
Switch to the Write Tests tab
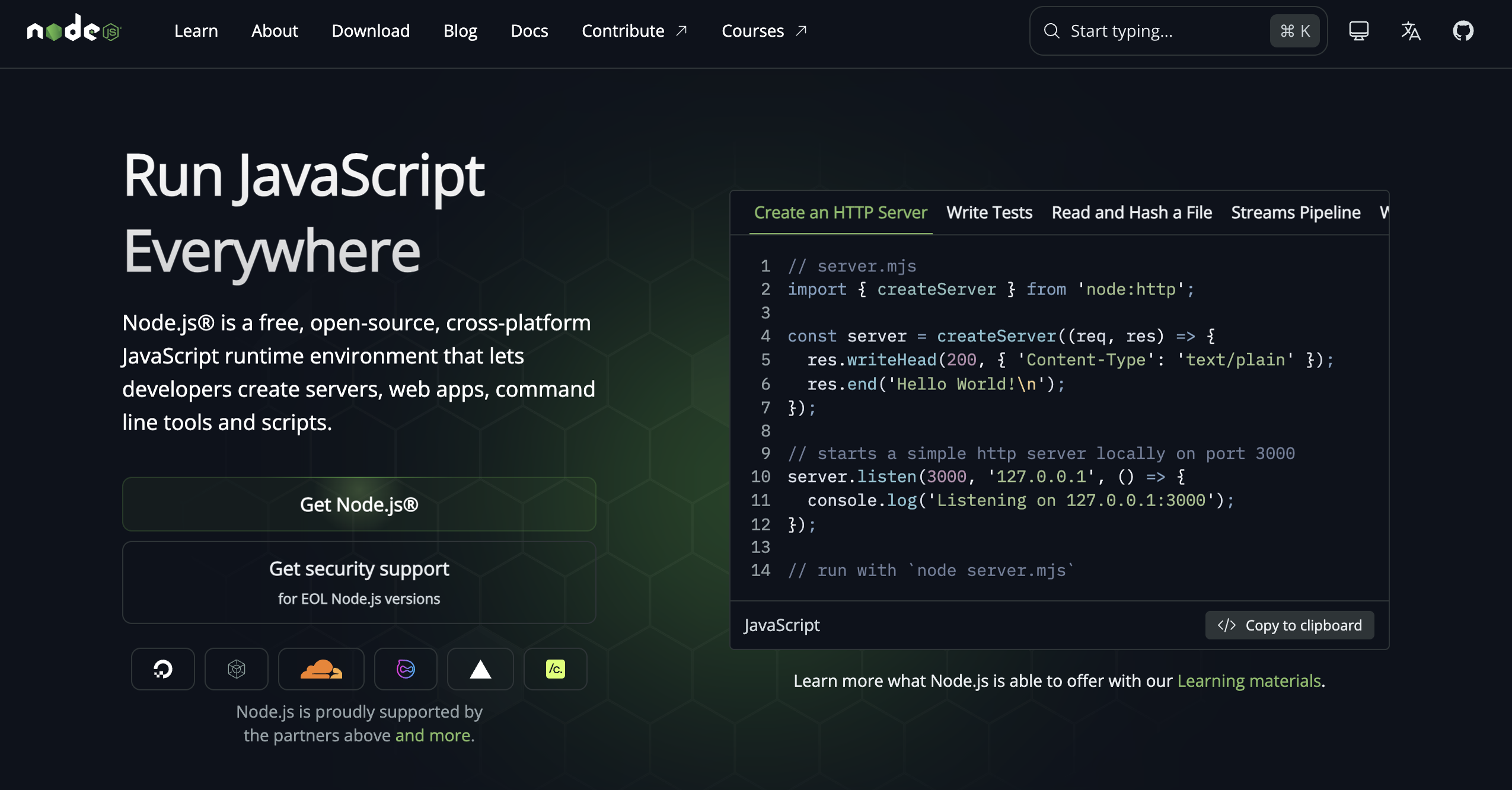(x=989, y=212)
